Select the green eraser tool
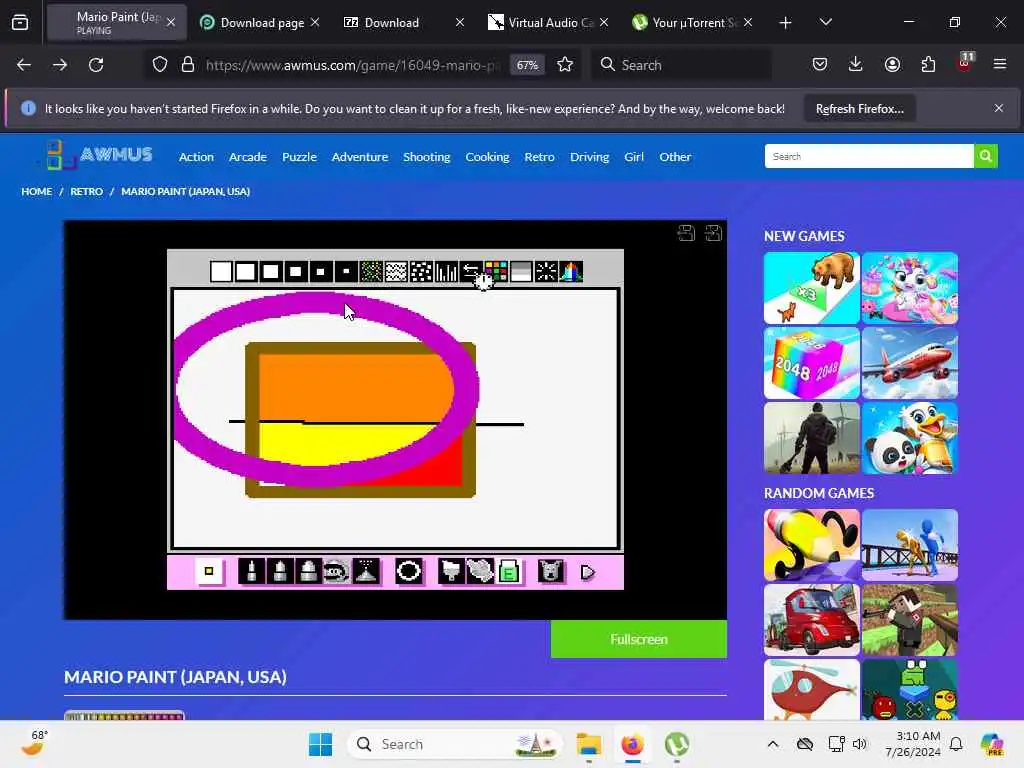1024x768 pixels. tap(509, 571)
